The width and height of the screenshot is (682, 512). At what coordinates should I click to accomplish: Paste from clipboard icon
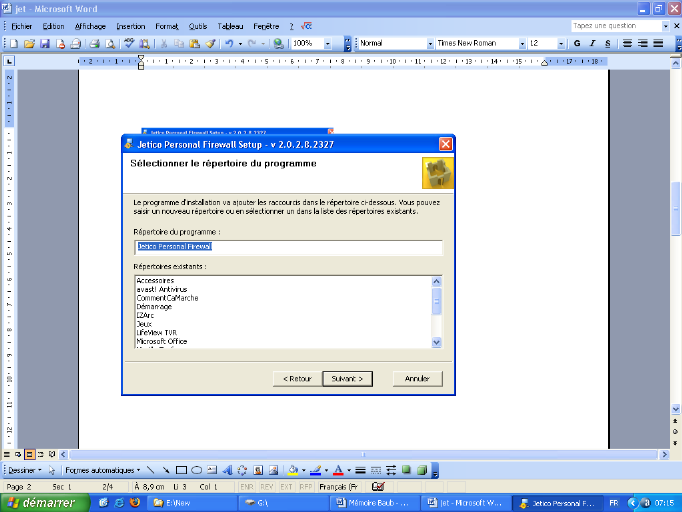tap(195, 44)
